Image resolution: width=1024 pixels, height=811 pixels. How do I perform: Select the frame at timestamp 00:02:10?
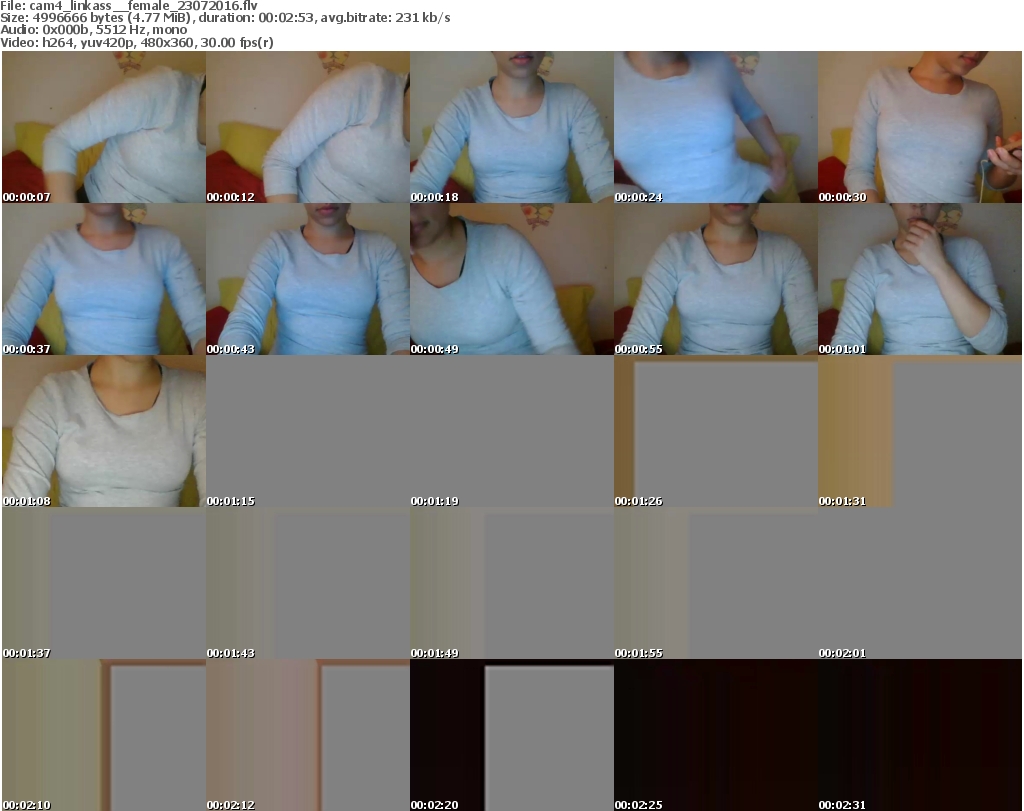click(x=104, y=735)
